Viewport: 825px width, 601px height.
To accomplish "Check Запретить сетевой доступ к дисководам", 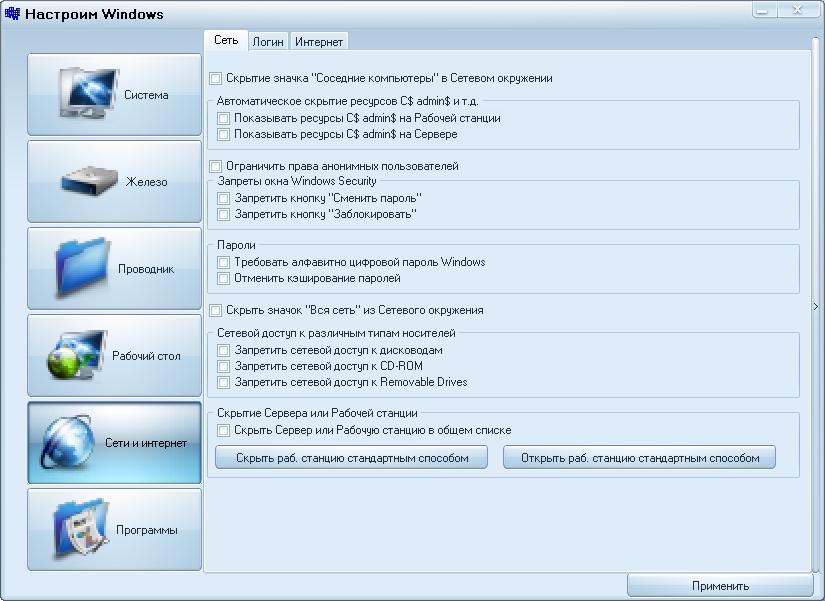I will click(223, 350).
